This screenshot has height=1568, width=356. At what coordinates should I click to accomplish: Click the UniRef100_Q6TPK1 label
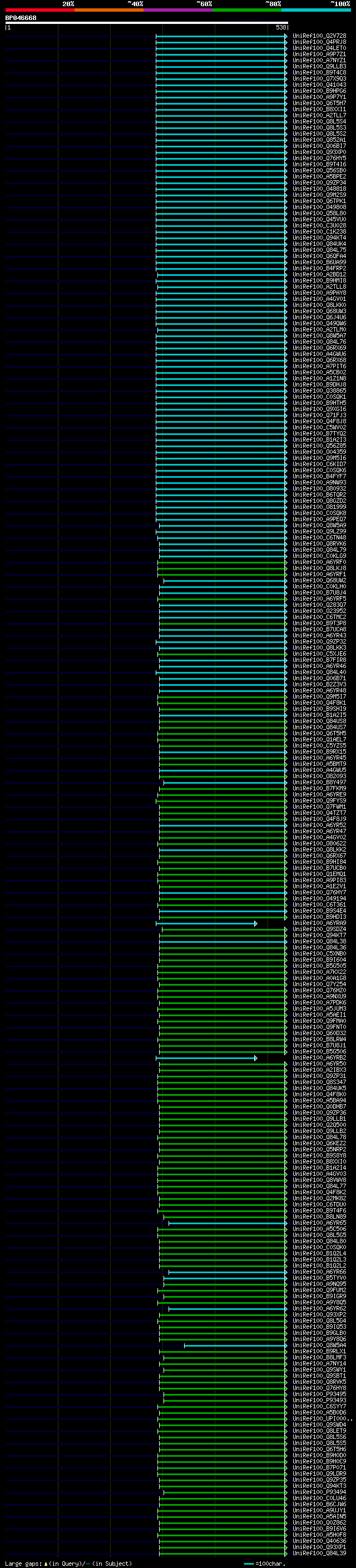319,201
